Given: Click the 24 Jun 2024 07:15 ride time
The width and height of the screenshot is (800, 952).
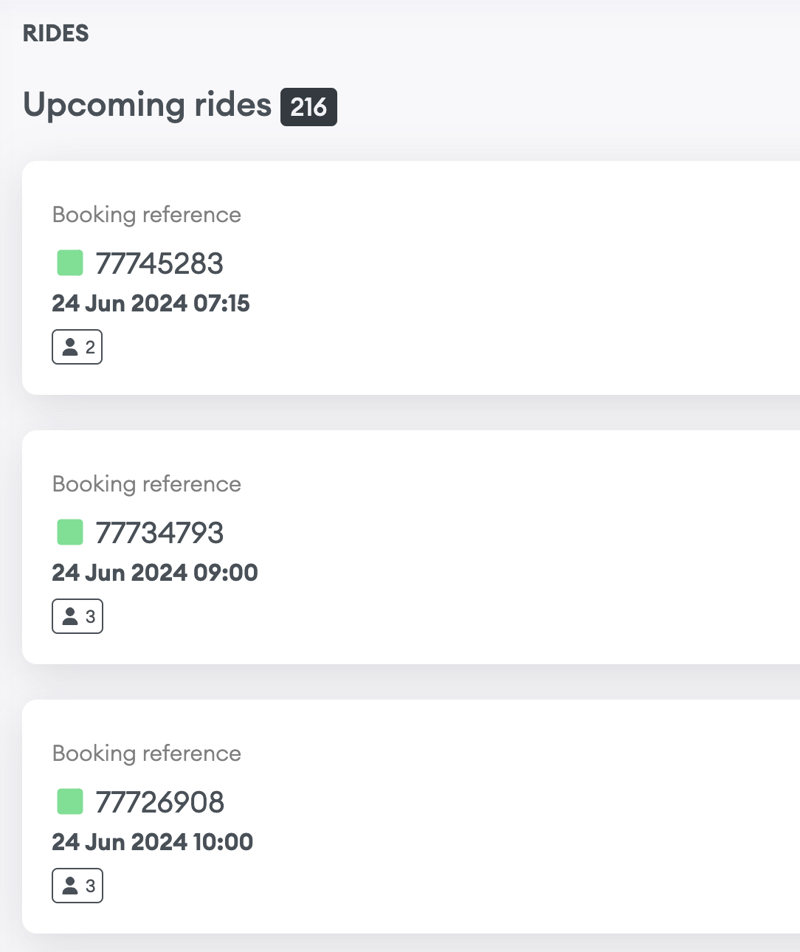Looking at the screenshot, I should coord(151,304).
